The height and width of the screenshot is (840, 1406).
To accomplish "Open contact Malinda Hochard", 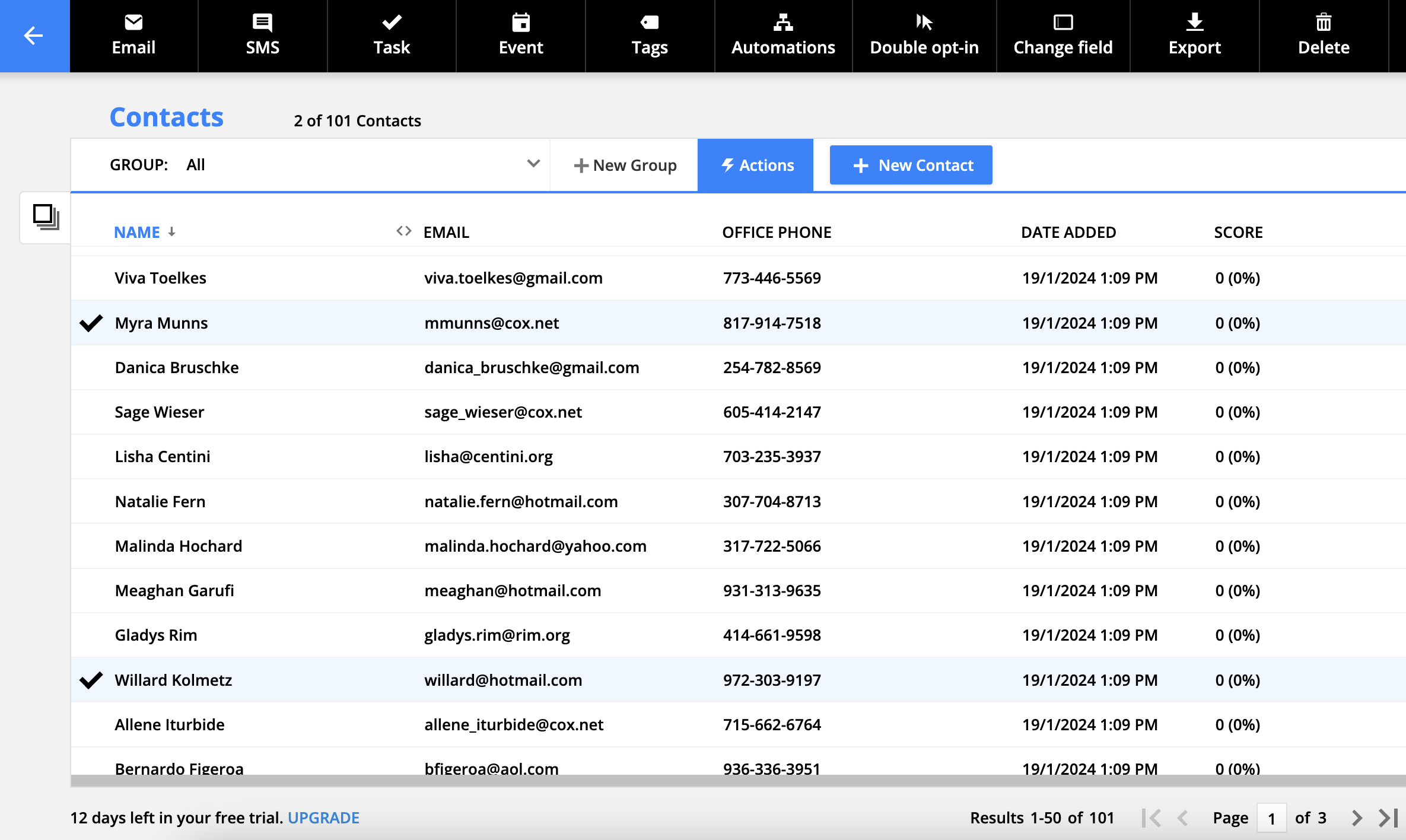I will tap(179, 546).
